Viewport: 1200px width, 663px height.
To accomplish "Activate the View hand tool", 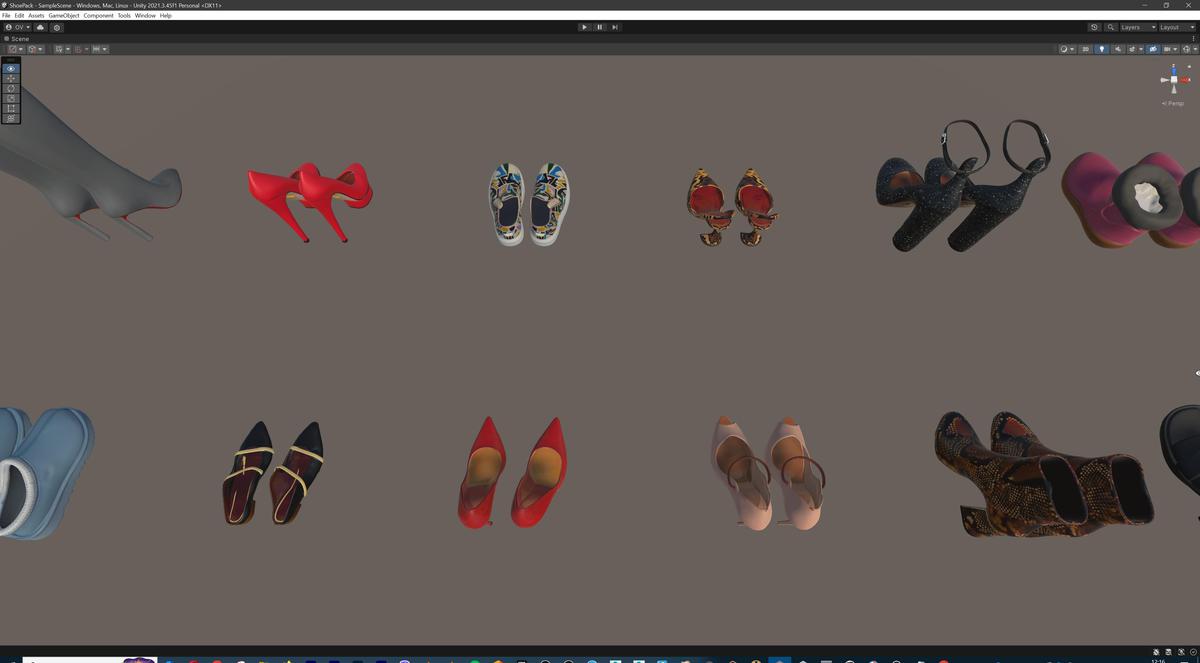I will [x=10, y=68].
